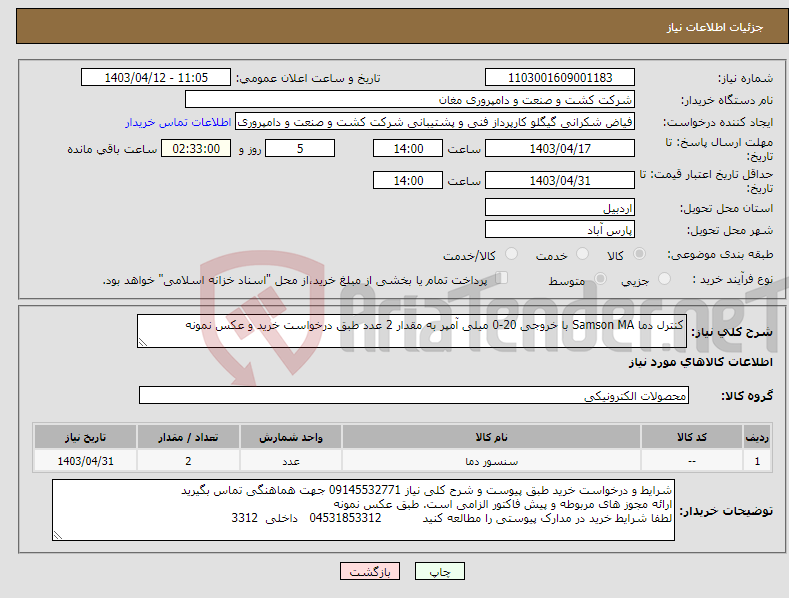Click the طبقه بندی موضوعی label
The width and height of the screenshot is (789, 598).
pyautogui.click(x=720, y=254)
